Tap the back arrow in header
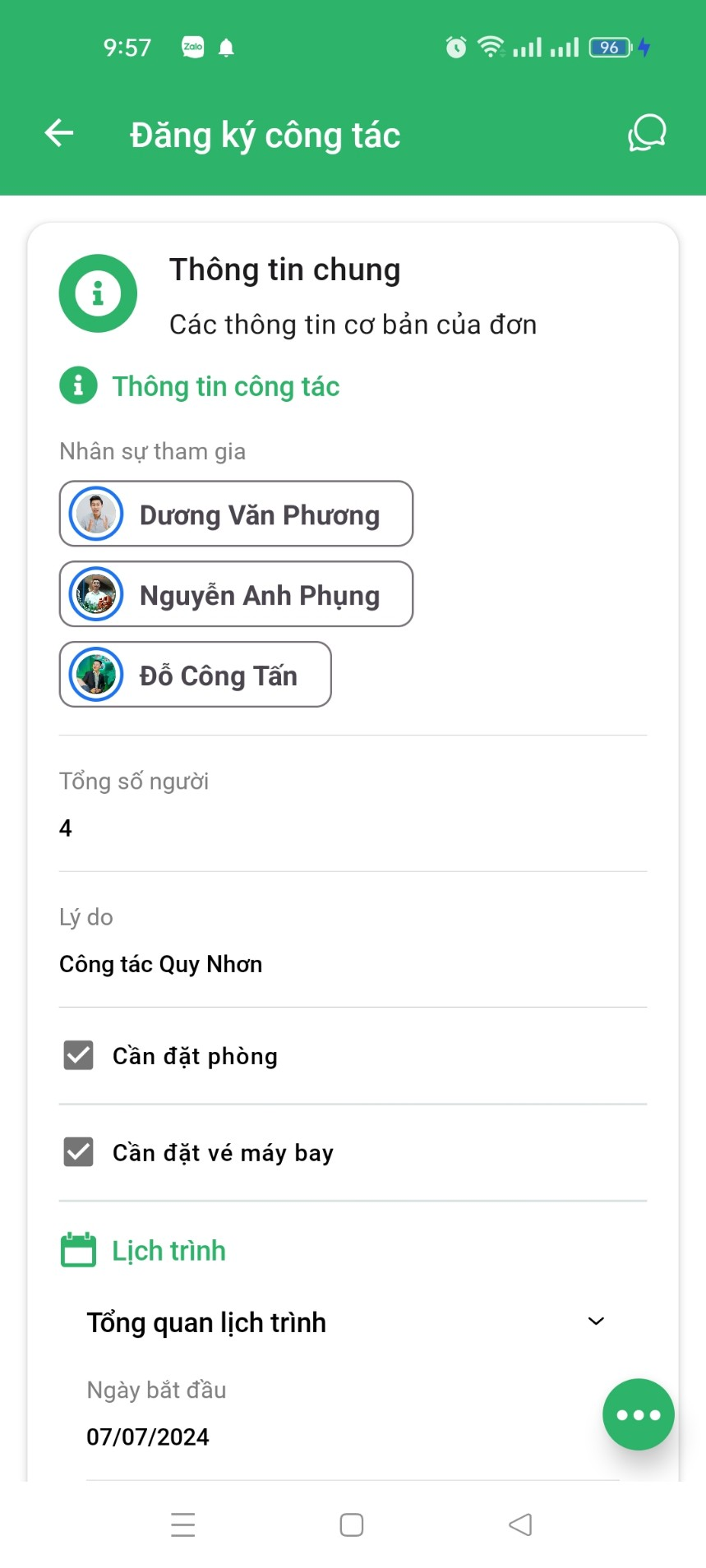Screen dimensions: 706x1568 (x=59, y=133)
